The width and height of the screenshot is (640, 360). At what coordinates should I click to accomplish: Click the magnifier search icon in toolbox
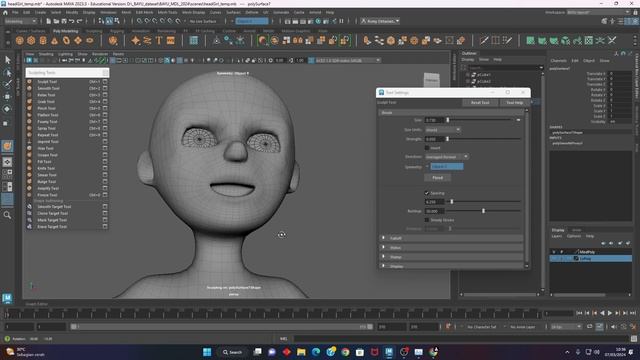7,215
